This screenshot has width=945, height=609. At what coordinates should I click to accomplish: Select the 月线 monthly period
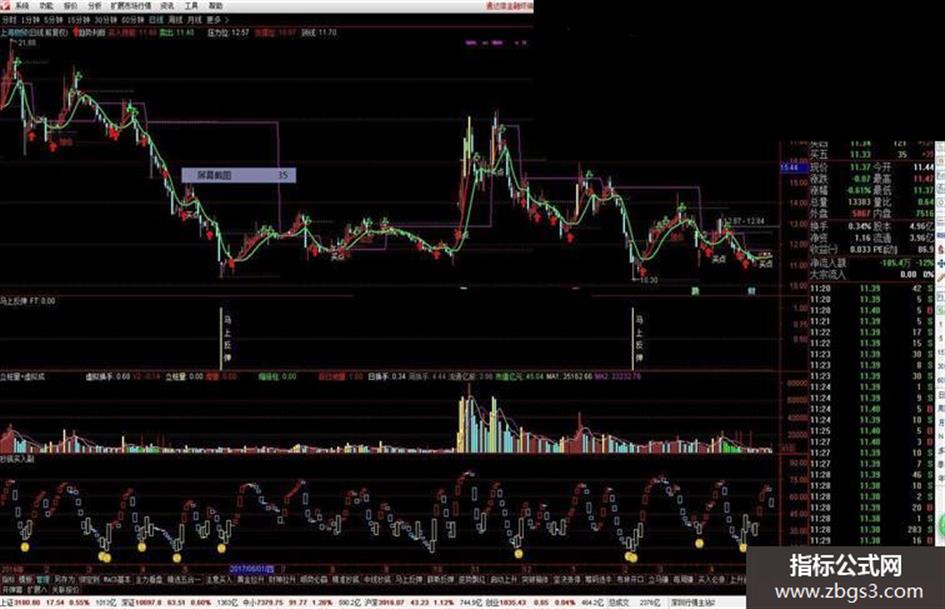[195, 20]
